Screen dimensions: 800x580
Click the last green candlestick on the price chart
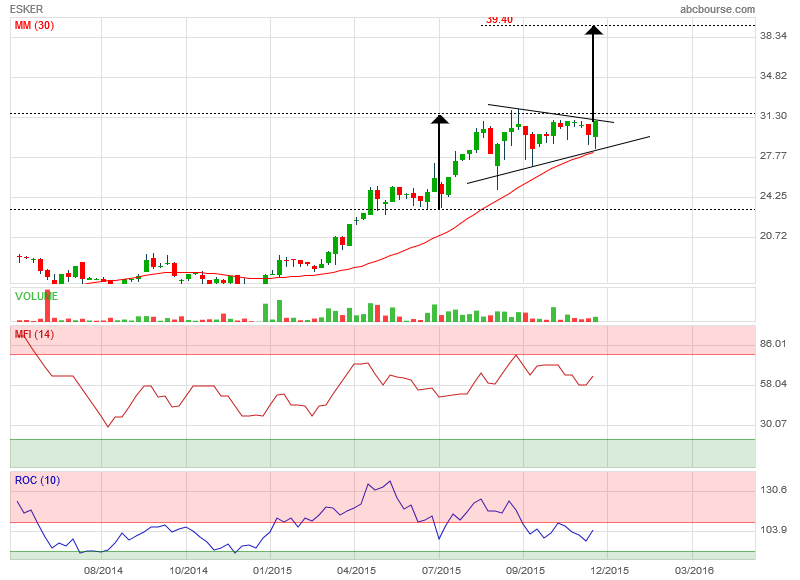[595, 129]
